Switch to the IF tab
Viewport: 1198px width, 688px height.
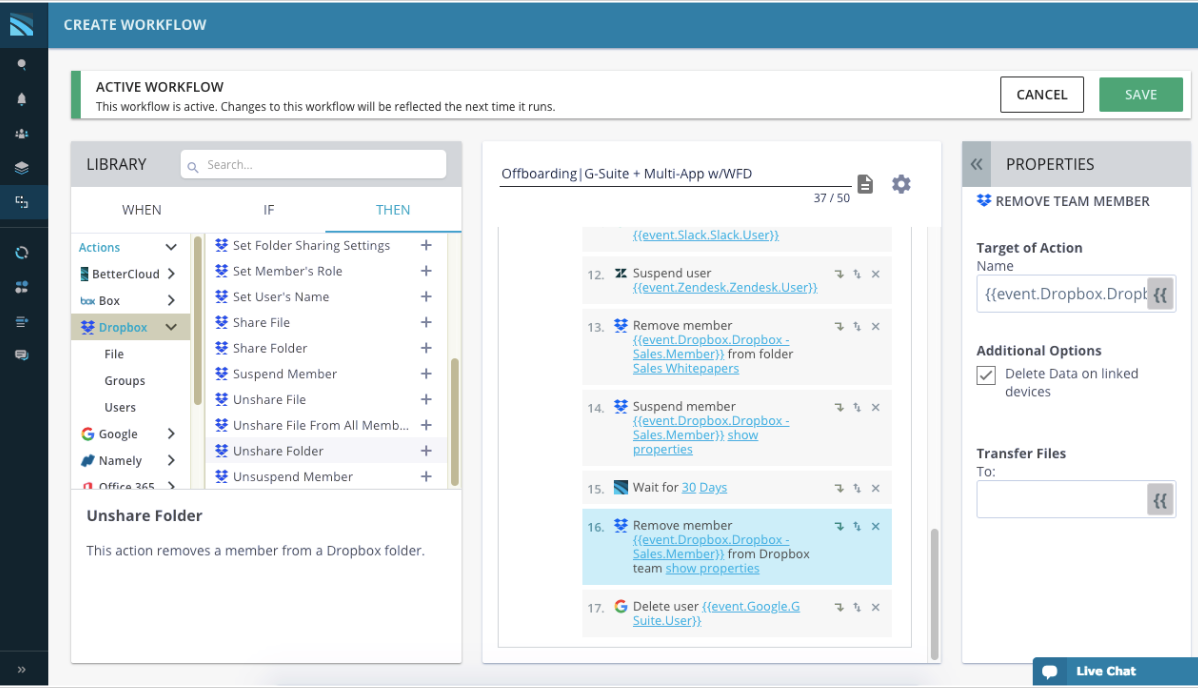coord(268,209)
